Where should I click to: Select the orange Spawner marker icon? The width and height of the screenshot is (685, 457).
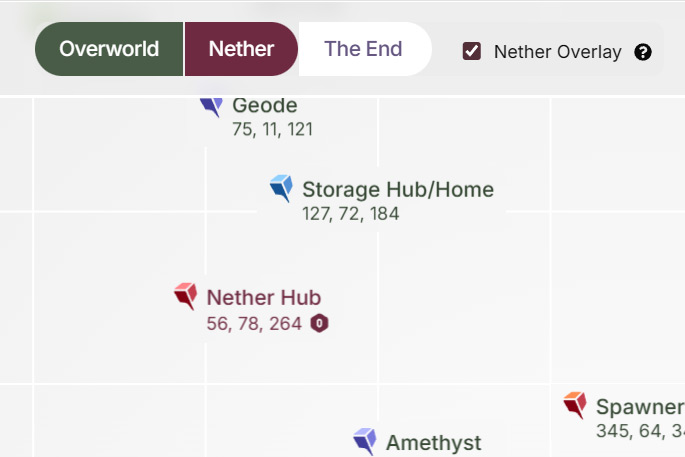pos(574,405)
